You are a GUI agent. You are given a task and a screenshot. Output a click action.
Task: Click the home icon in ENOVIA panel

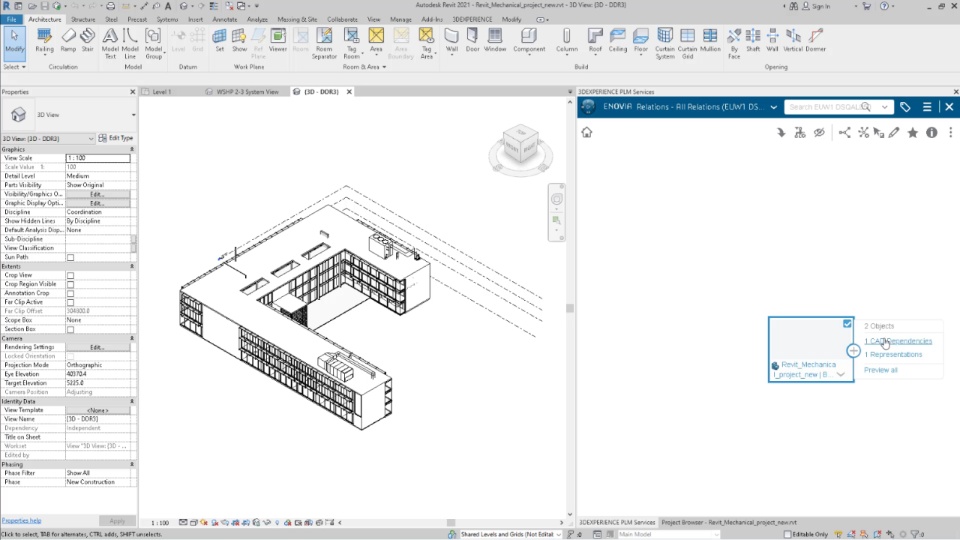587,132
